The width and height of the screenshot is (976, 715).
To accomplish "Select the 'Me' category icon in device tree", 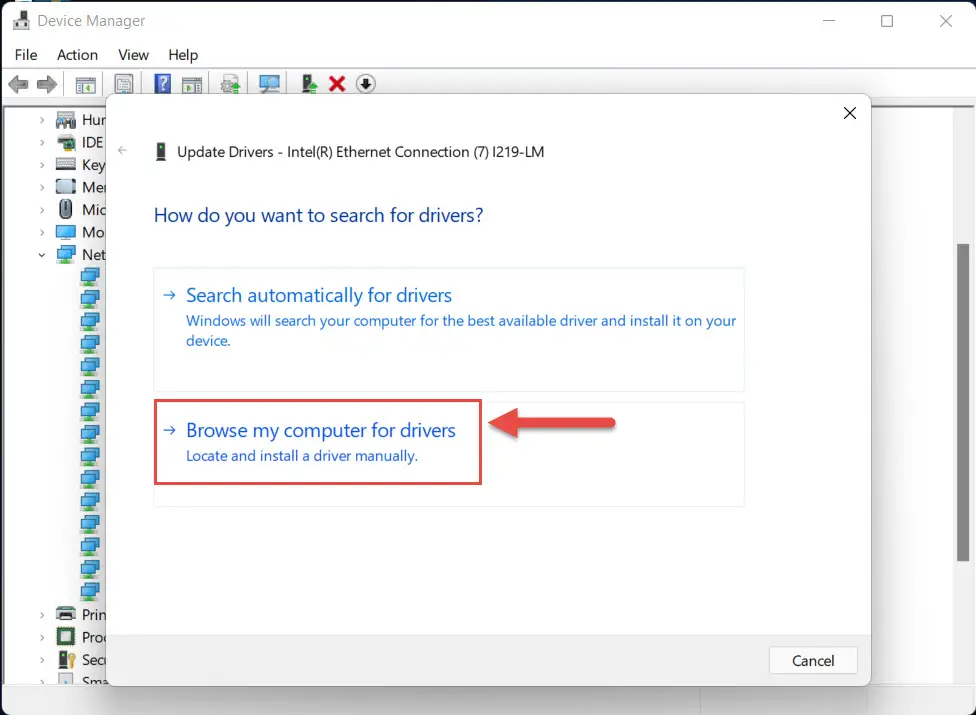I will click(x=66, y=187).
